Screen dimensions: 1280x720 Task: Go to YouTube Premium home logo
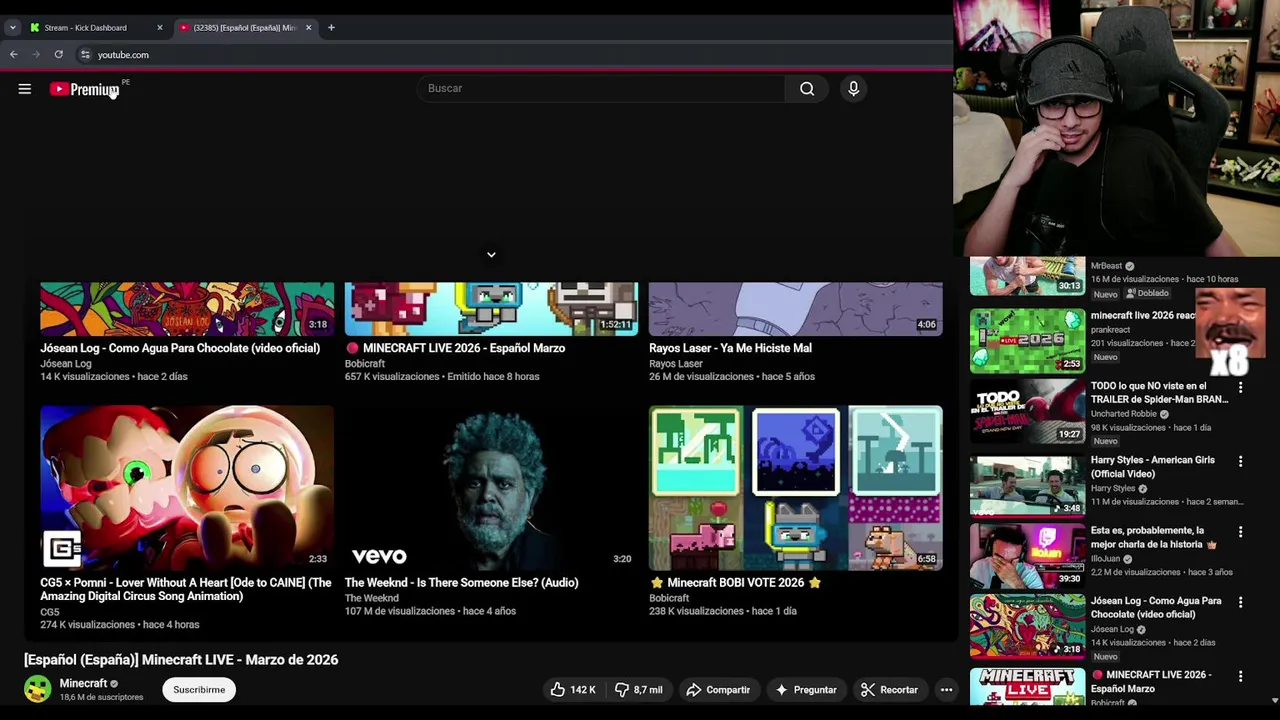[x=85, y=89]
